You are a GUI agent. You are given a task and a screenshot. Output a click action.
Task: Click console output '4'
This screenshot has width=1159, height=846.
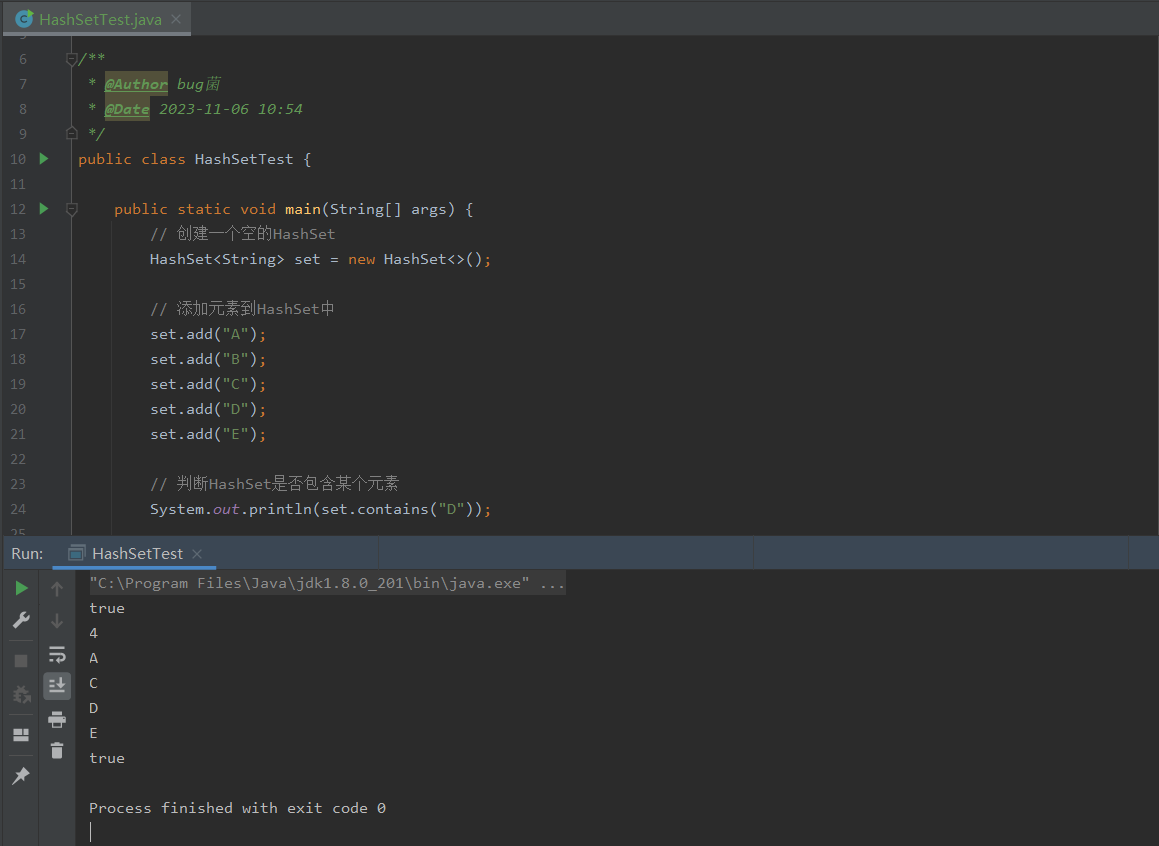click(x=93, y=633)
